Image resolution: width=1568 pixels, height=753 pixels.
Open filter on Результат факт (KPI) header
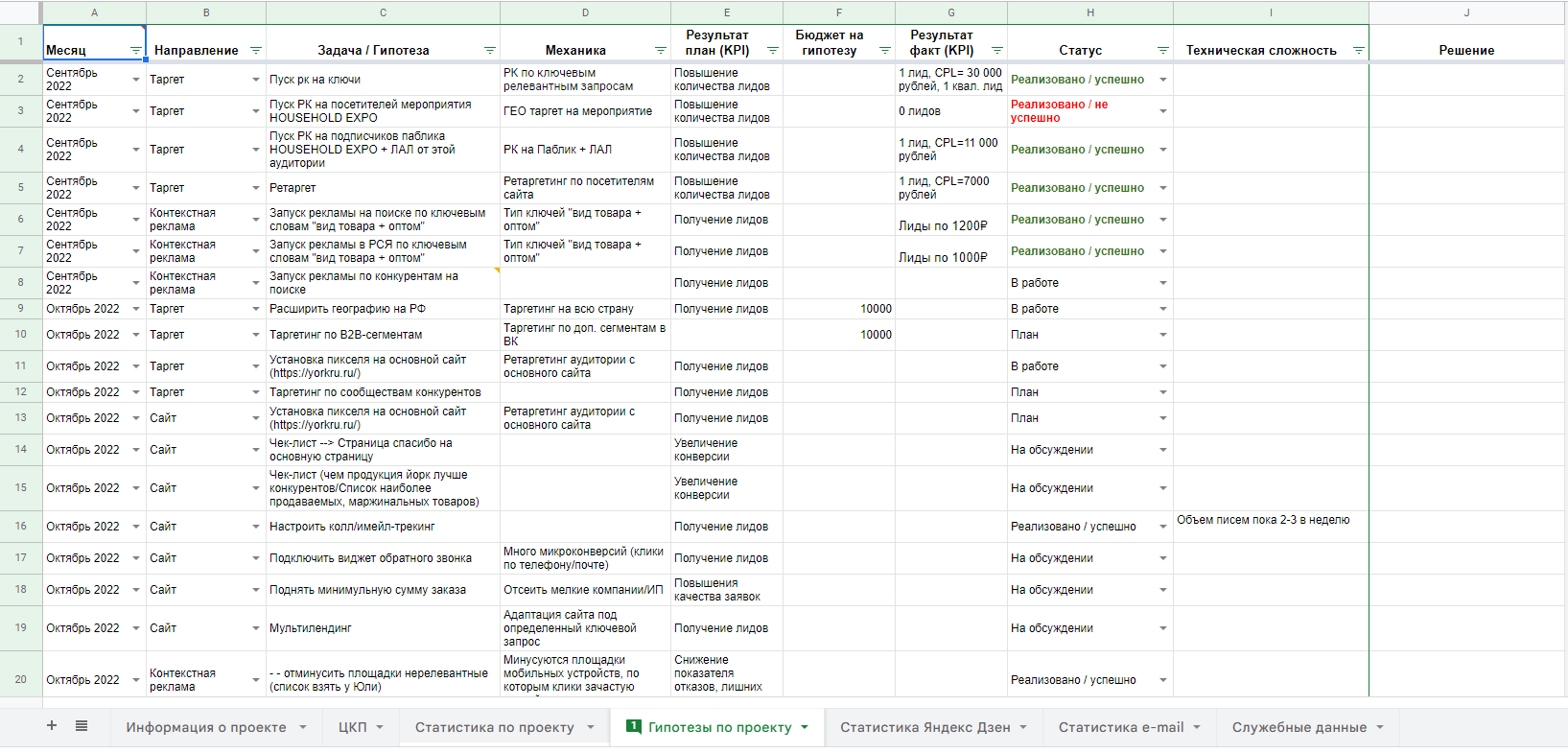(997, 51)
